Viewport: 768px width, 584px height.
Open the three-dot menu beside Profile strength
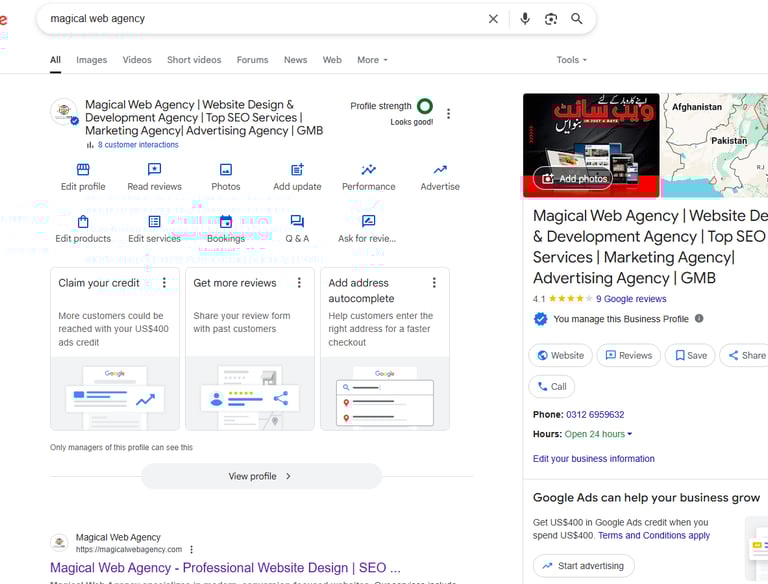[449, 114]
